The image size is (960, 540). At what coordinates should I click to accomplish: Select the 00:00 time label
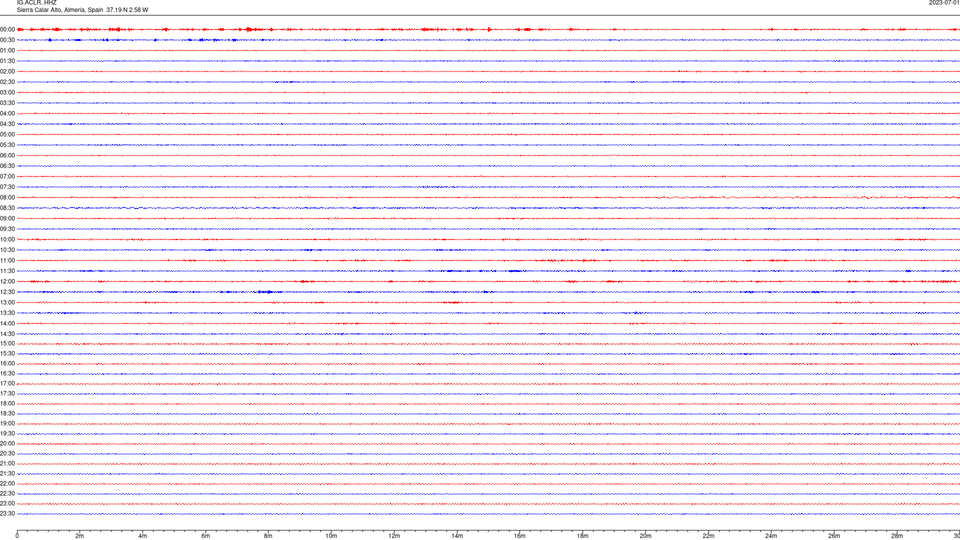(7, 29)
